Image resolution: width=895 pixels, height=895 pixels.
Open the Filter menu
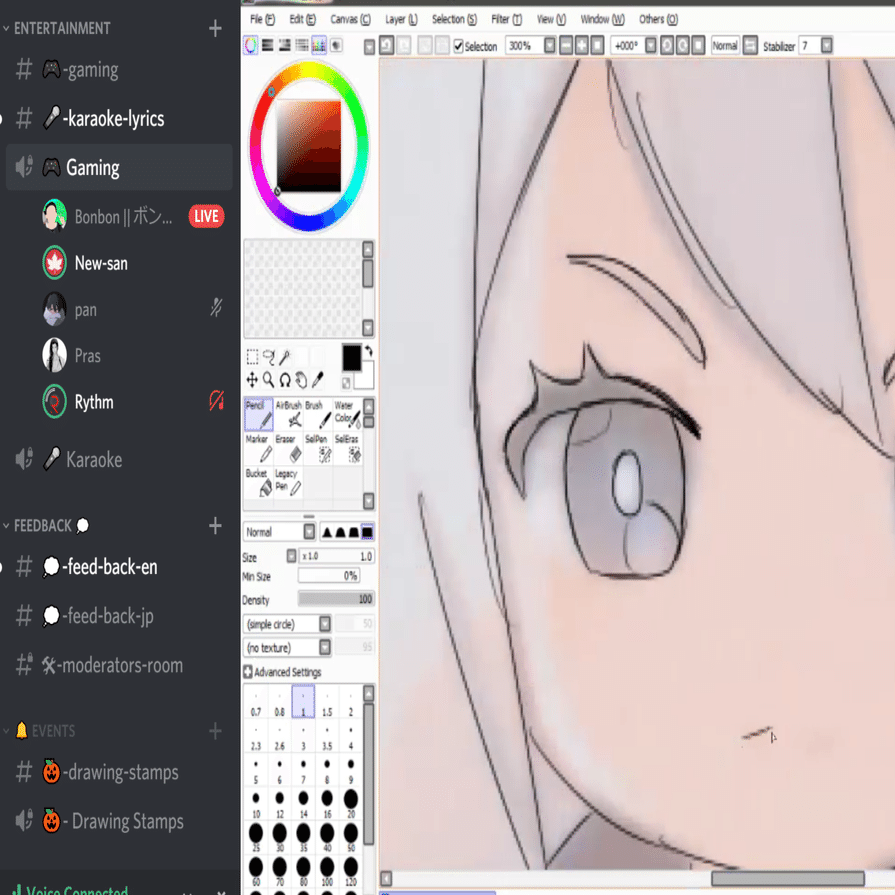click(x=506, y=19)
